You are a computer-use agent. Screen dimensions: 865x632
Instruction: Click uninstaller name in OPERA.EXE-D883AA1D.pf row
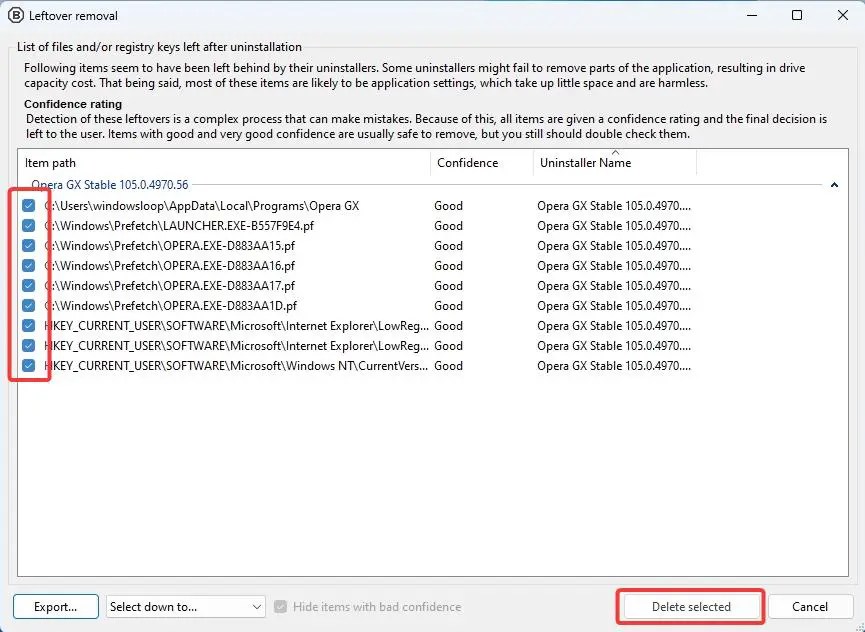(x=614, y=306)
